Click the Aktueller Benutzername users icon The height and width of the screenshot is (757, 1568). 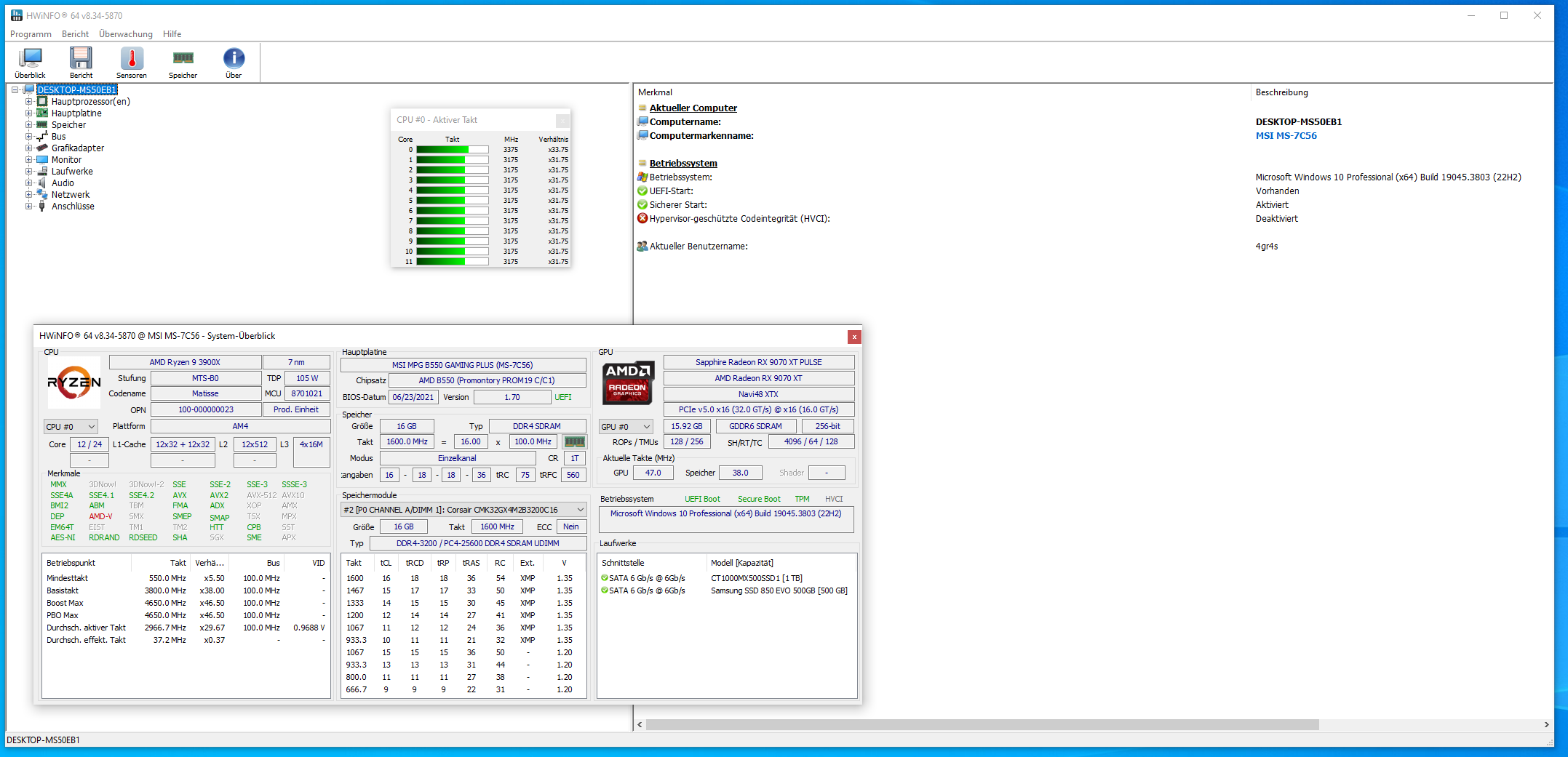(x=642, y=247)
